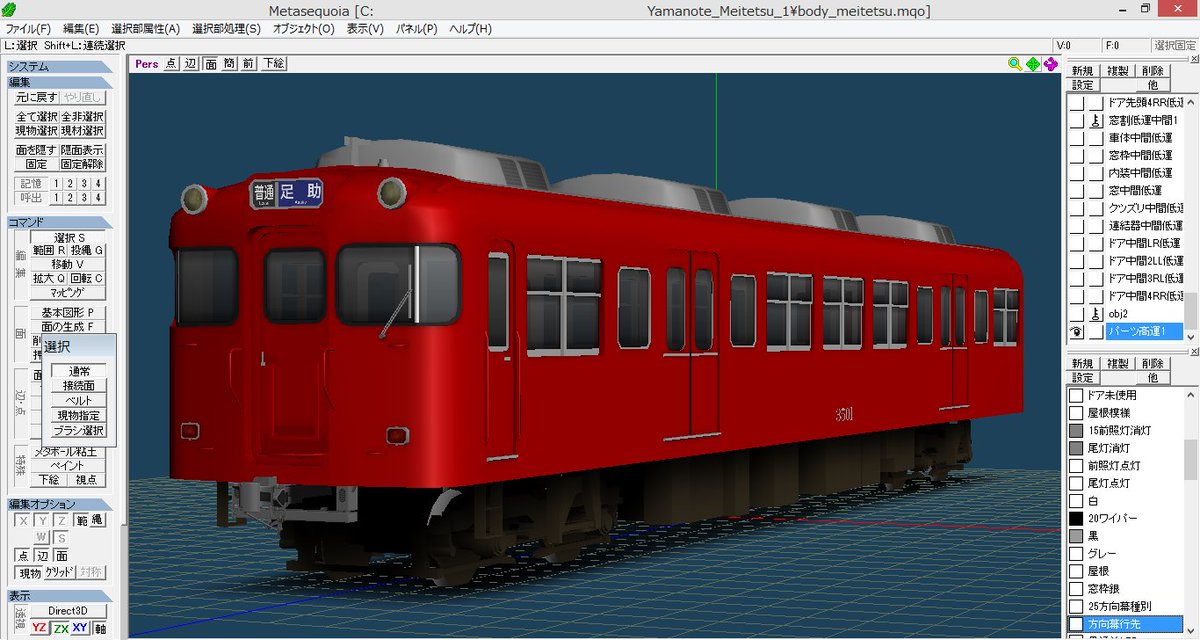Click the 簡 simple display button
The width and height of the screenshot is (1200, 640).
pos(230,64)
